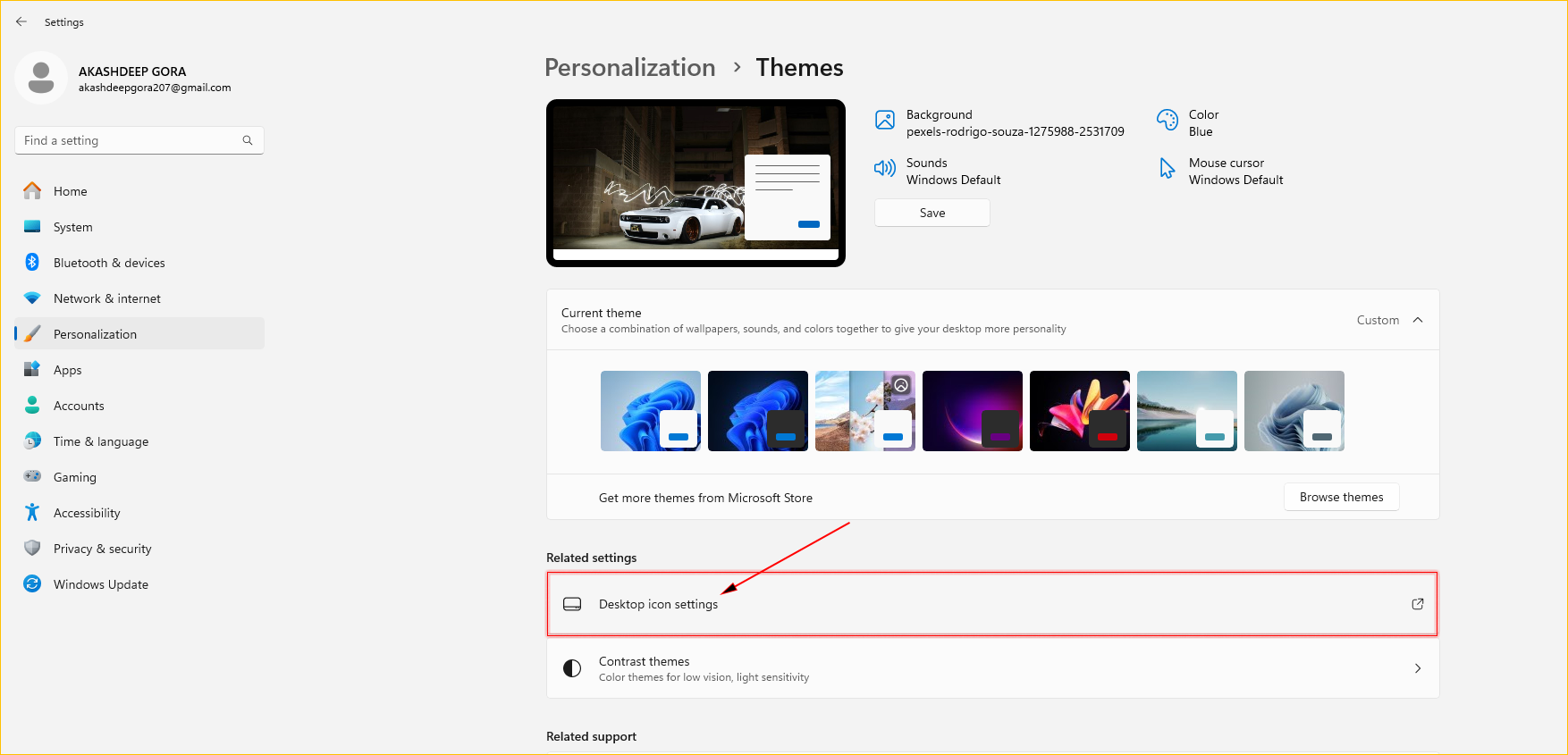Open Background image setting icon
The image size is (1568, 755).
884,120
